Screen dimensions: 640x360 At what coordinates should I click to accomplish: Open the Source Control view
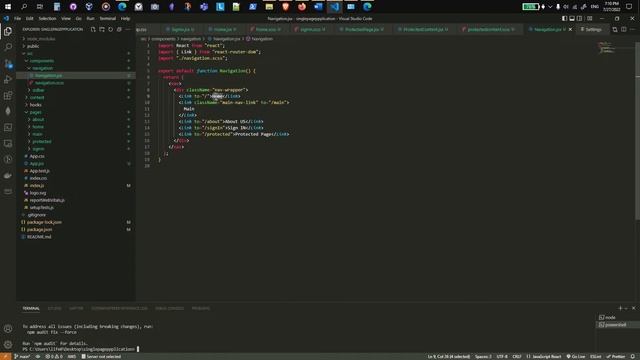(8, 63)
